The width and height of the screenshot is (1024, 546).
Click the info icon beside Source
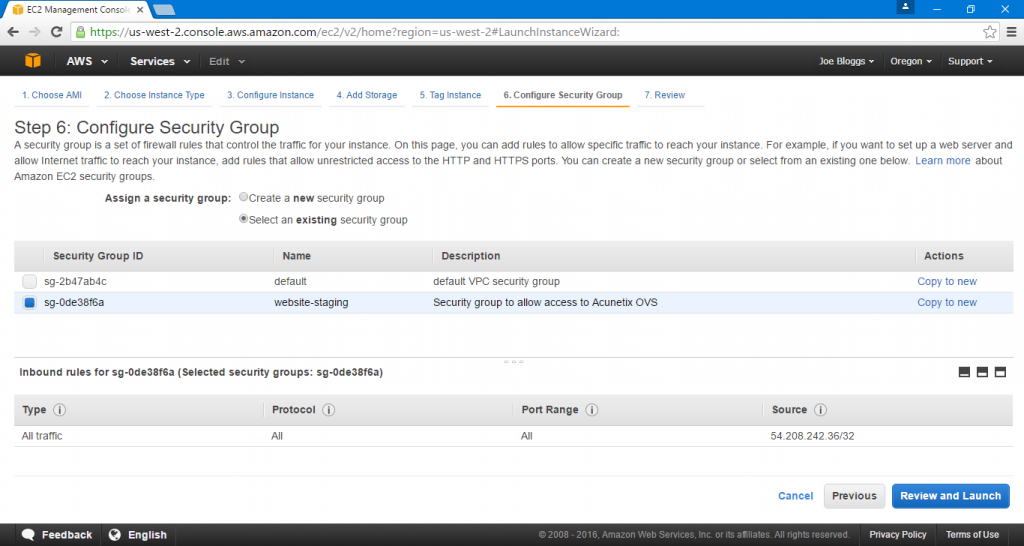[x=820, y=410]
